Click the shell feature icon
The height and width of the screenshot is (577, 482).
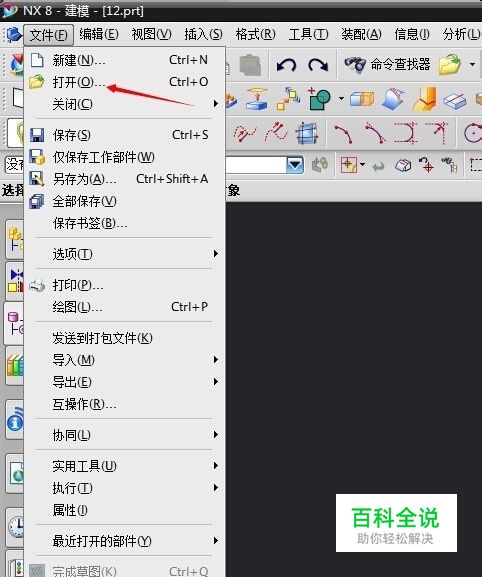pyautogui.click(x=362, y=99)
